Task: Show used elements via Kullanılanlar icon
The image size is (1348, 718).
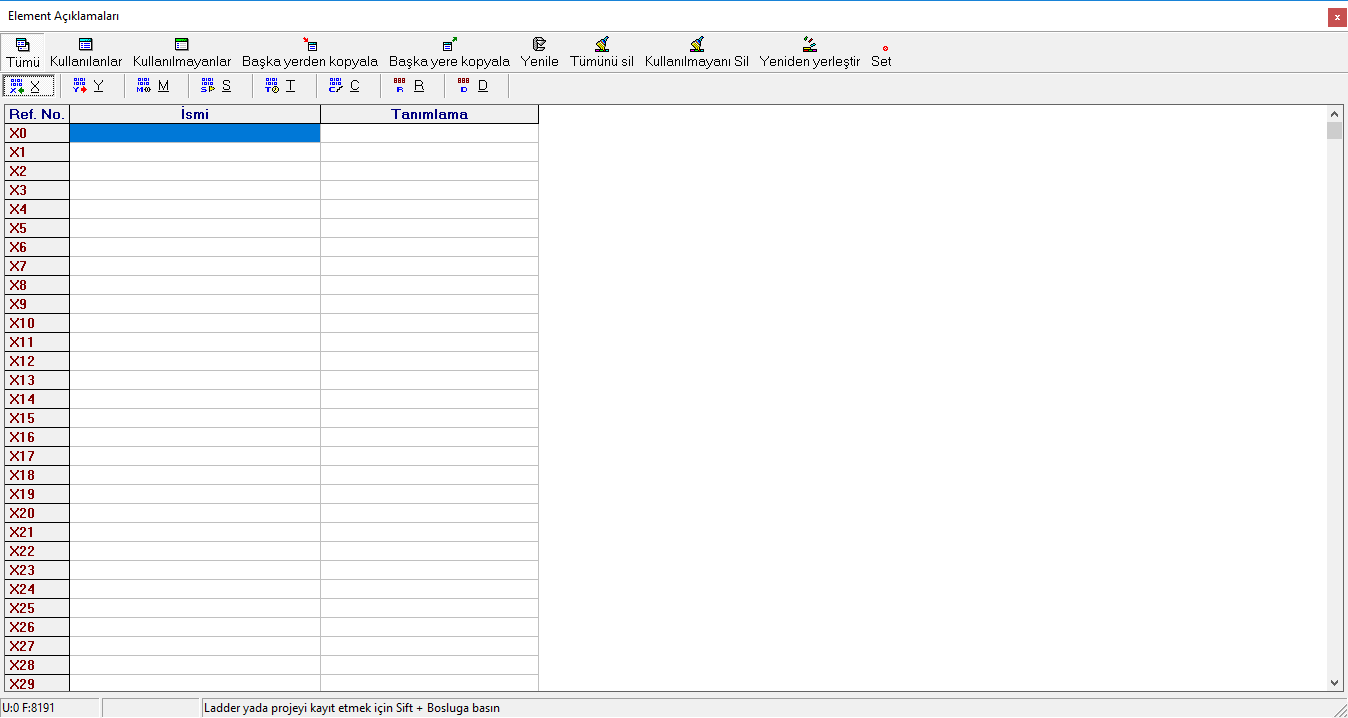Action: [x=86, y=45]
